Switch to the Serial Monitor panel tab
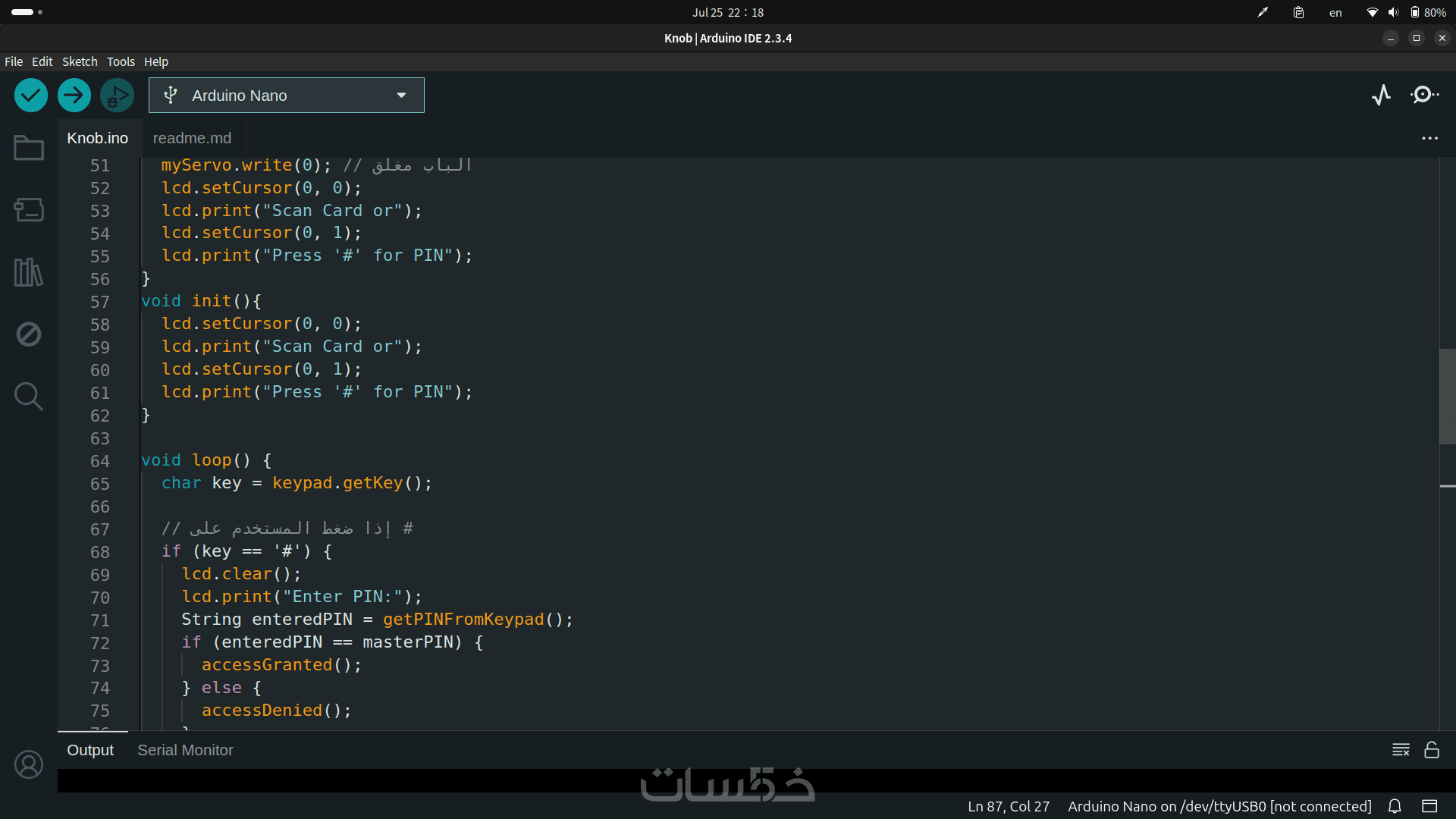Screen dimensions: 1456x819 click(x=185, y=750)
